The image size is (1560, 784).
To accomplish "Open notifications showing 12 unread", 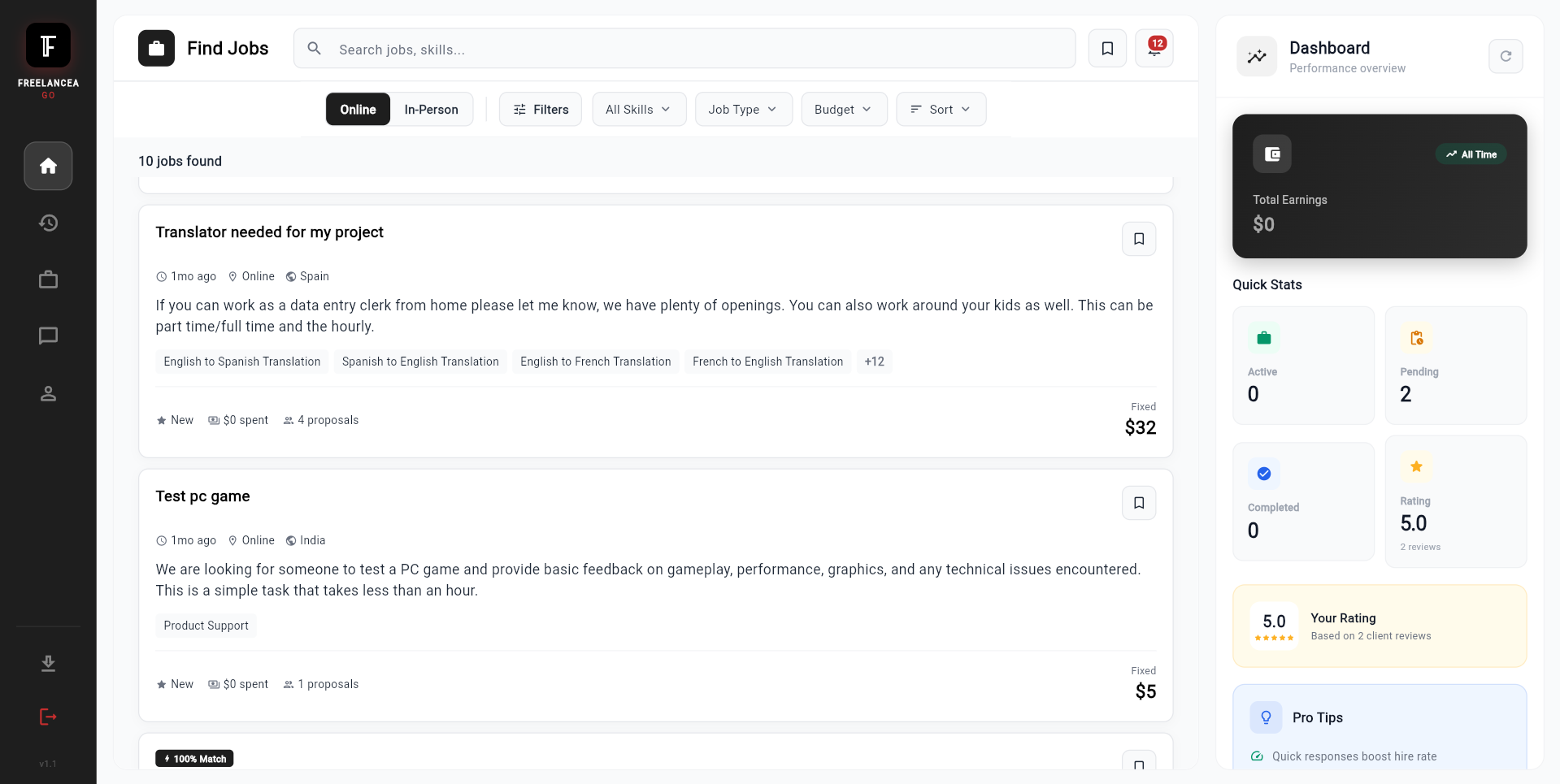I will pos(1154,48).
